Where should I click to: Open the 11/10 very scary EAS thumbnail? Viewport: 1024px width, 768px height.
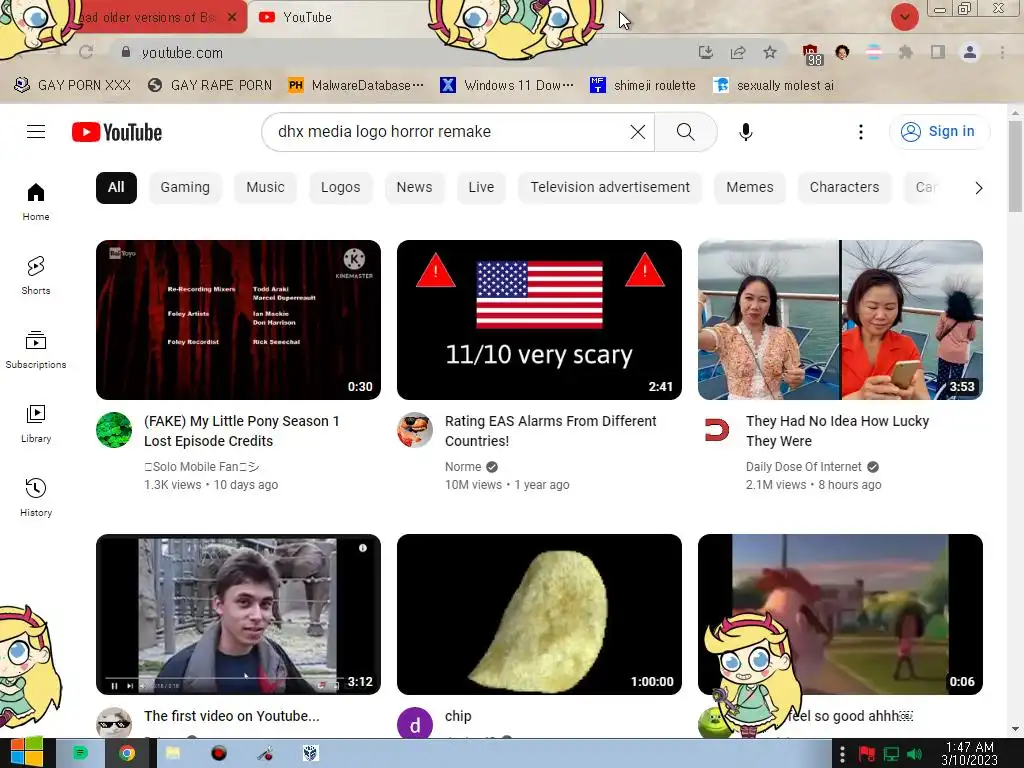point(539,320)
